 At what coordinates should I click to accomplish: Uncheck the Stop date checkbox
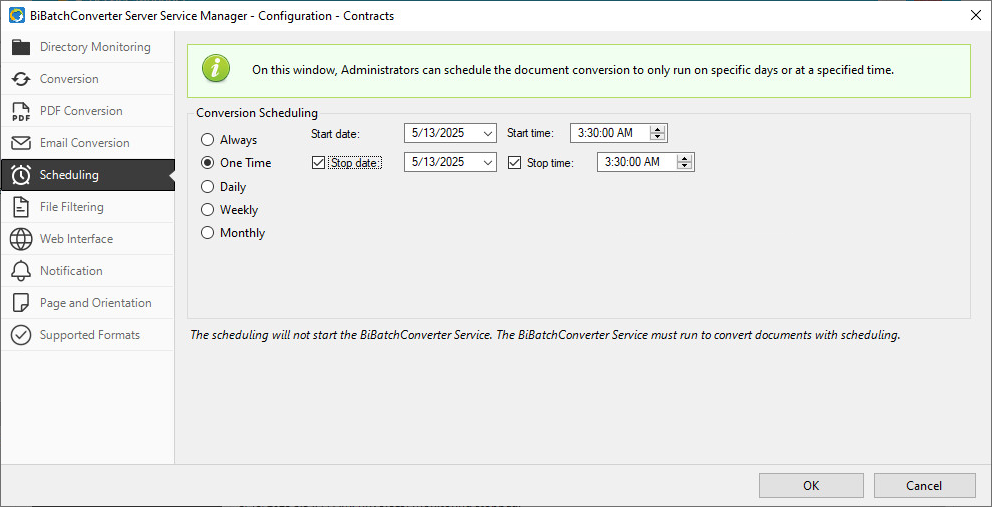tap(319, 163)
